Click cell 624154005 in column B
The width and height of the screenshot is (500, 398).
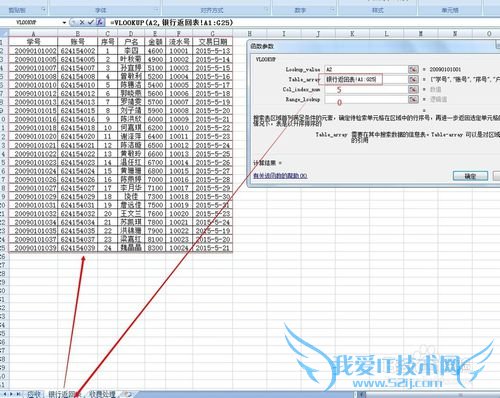pyautogui.click(x=77, y=59)
